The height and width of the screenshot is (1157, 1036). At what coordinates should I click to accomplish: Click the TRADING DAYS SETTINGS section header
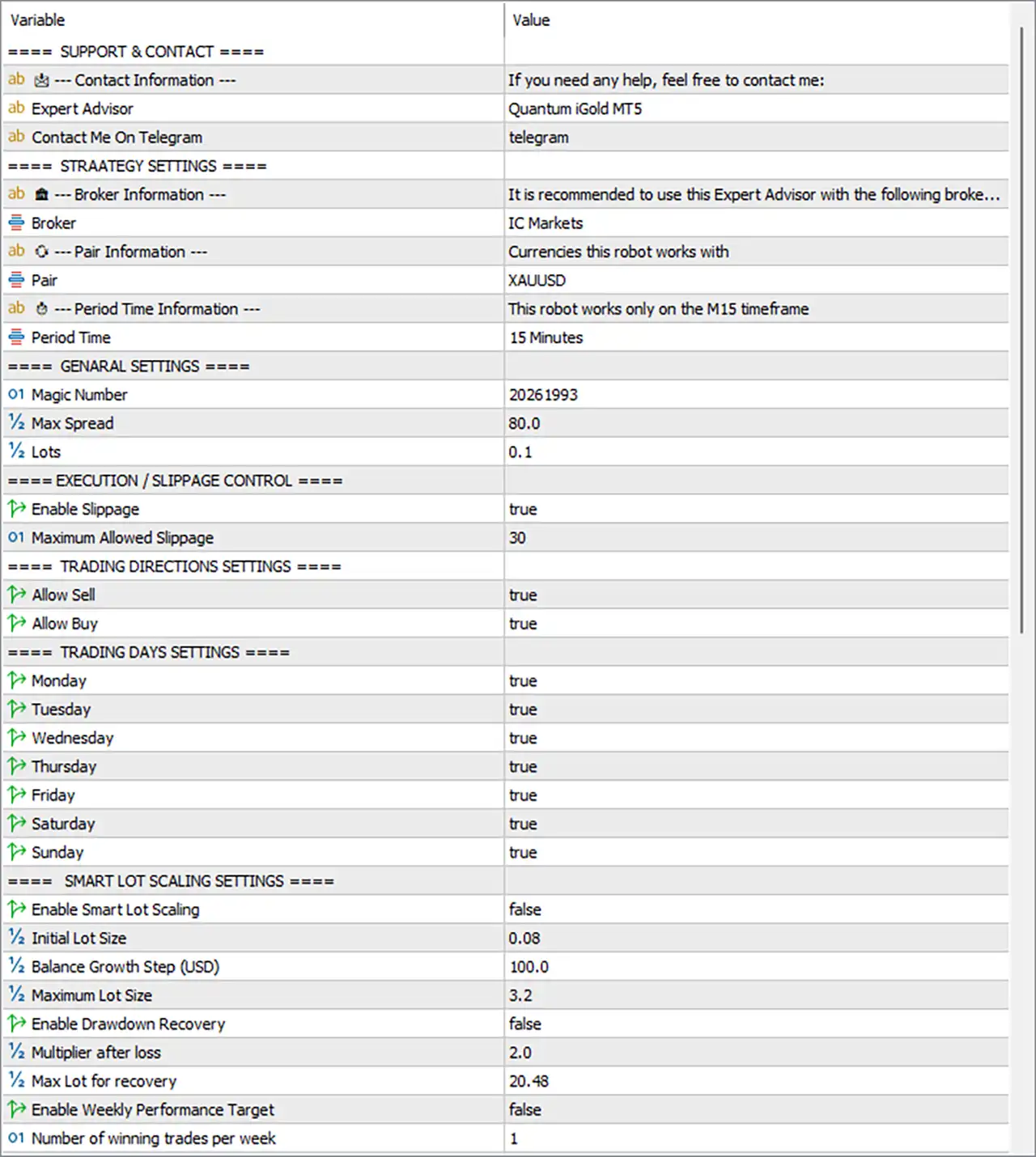[149, 652]
